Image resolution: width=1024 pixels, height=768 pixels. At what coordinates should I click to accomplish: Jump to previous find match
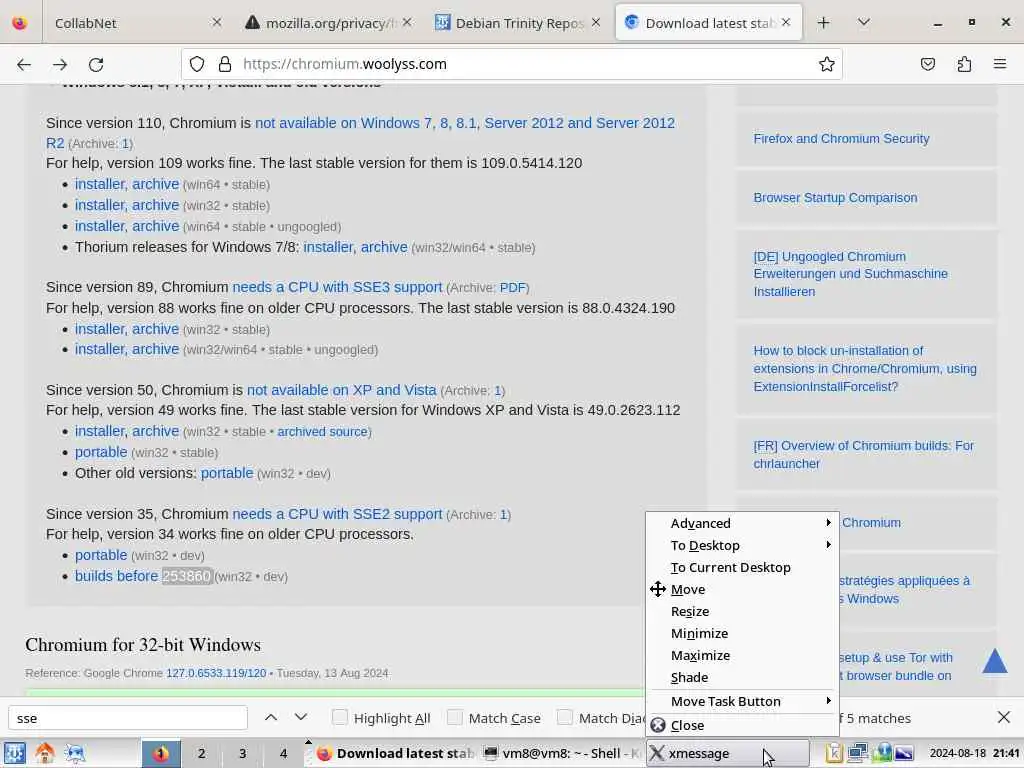tap(271, 718)
